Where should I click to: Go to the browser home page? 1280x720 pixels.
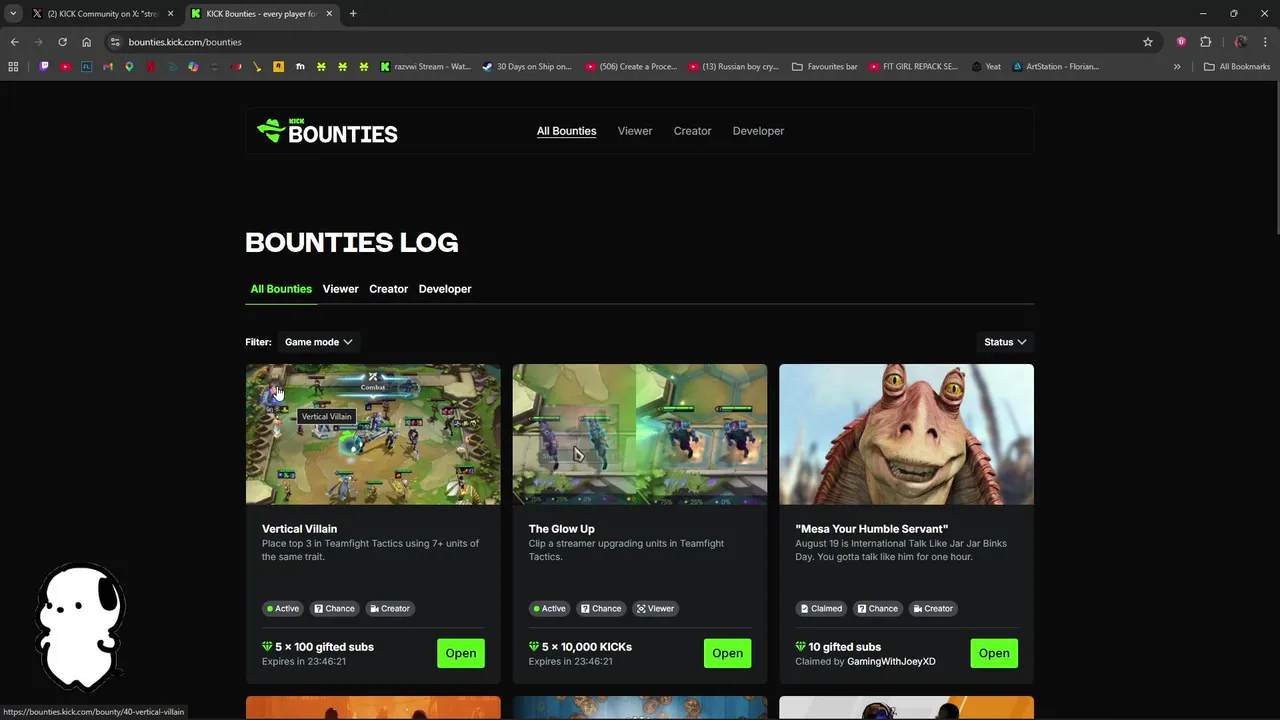86,42
